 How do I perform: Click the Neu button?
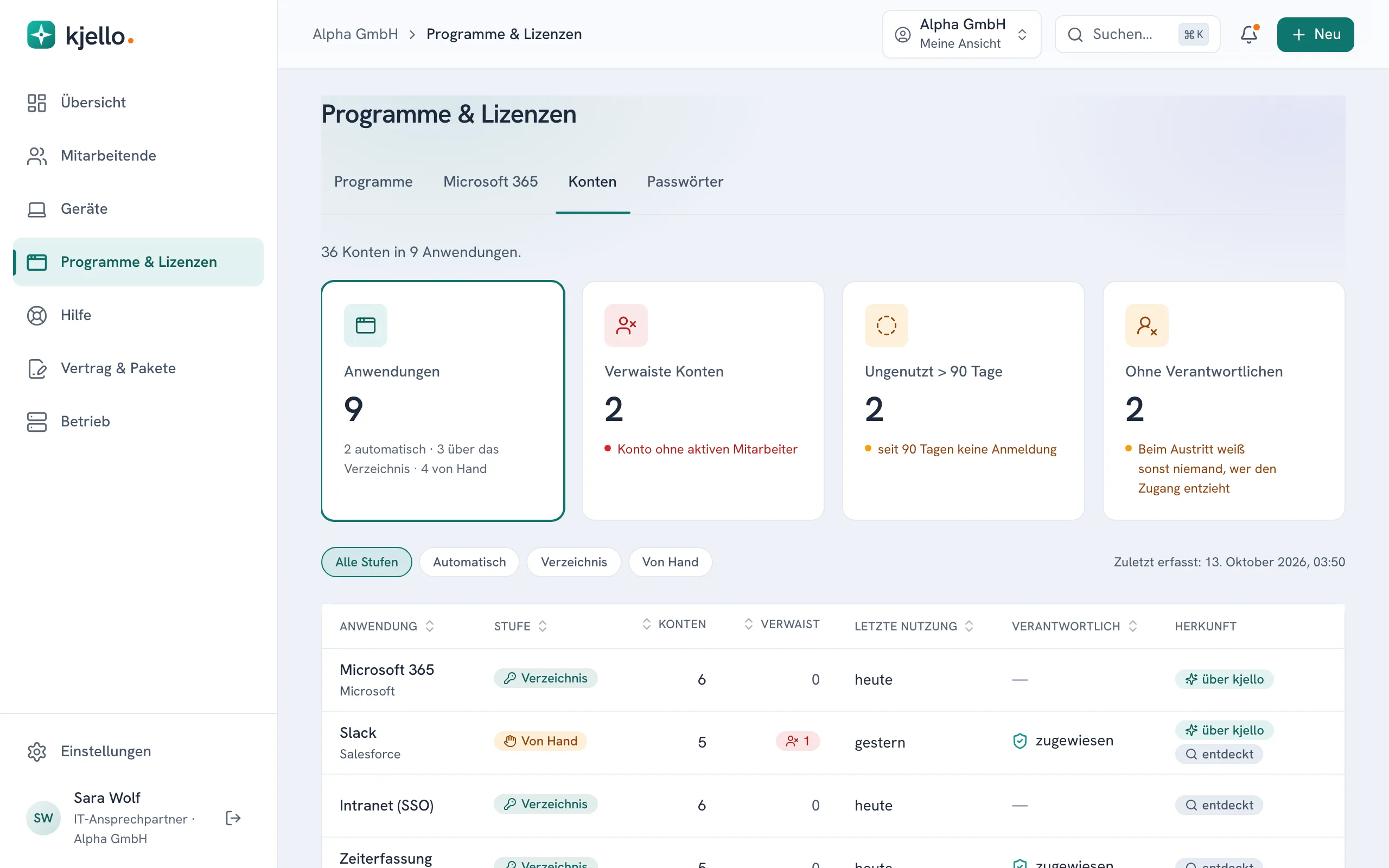[1315, 34]
